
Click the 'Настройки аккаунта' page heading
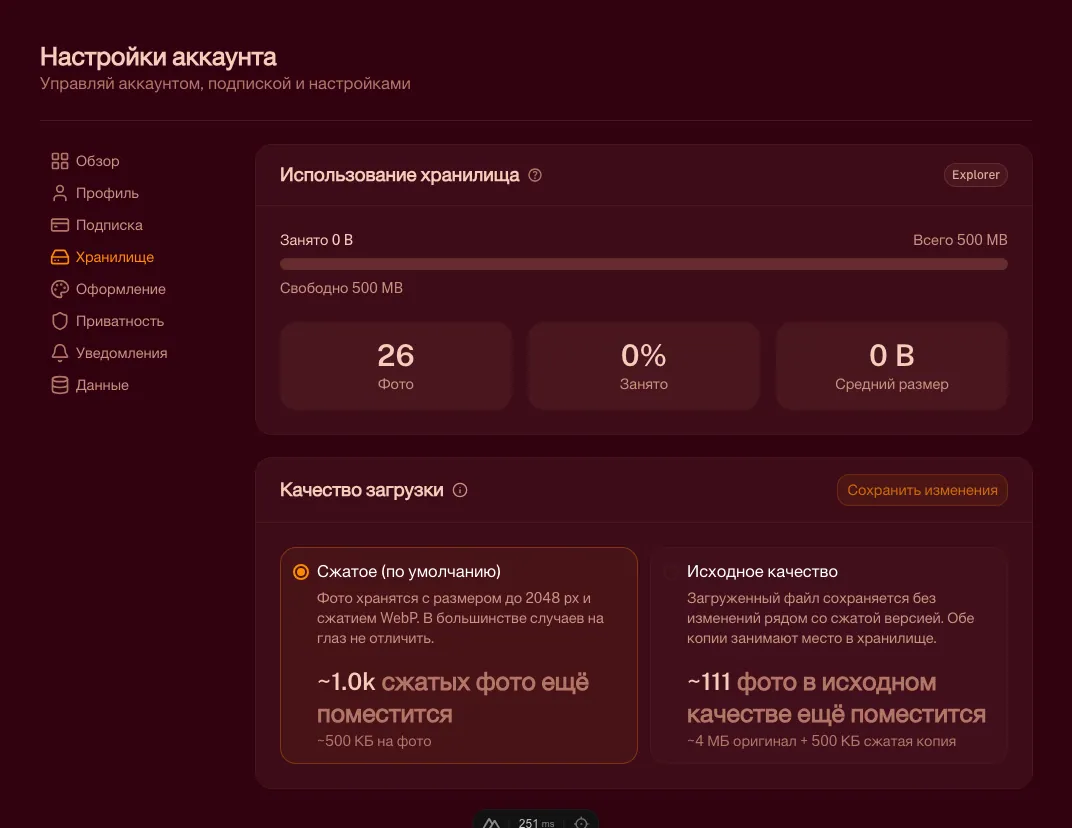158,57
